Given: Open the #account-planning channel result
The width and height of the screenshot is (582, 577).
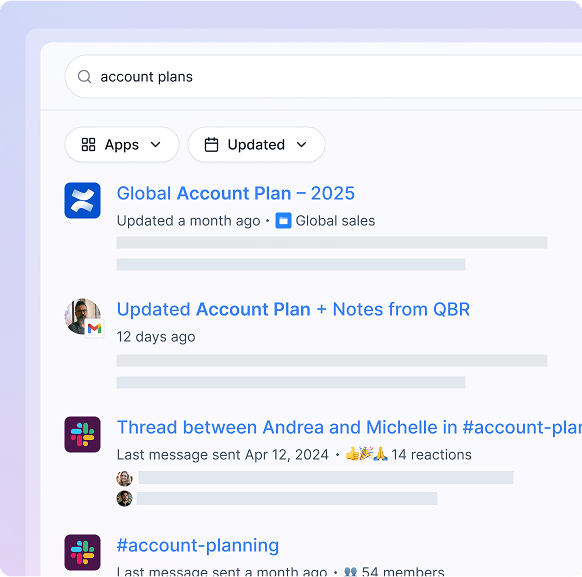Looking at the screenshot, I should pos(198,546).
